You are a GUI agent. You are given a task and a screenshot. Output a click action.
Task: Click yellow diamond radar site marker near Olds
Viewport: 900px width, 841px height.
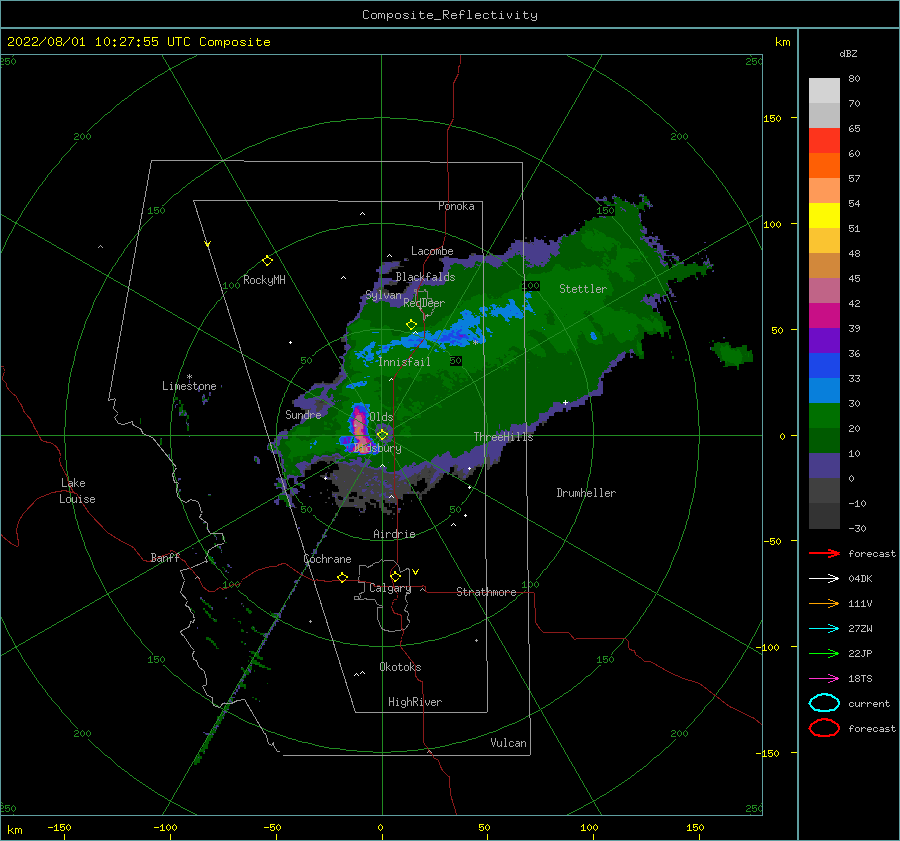tap(382, 435)
